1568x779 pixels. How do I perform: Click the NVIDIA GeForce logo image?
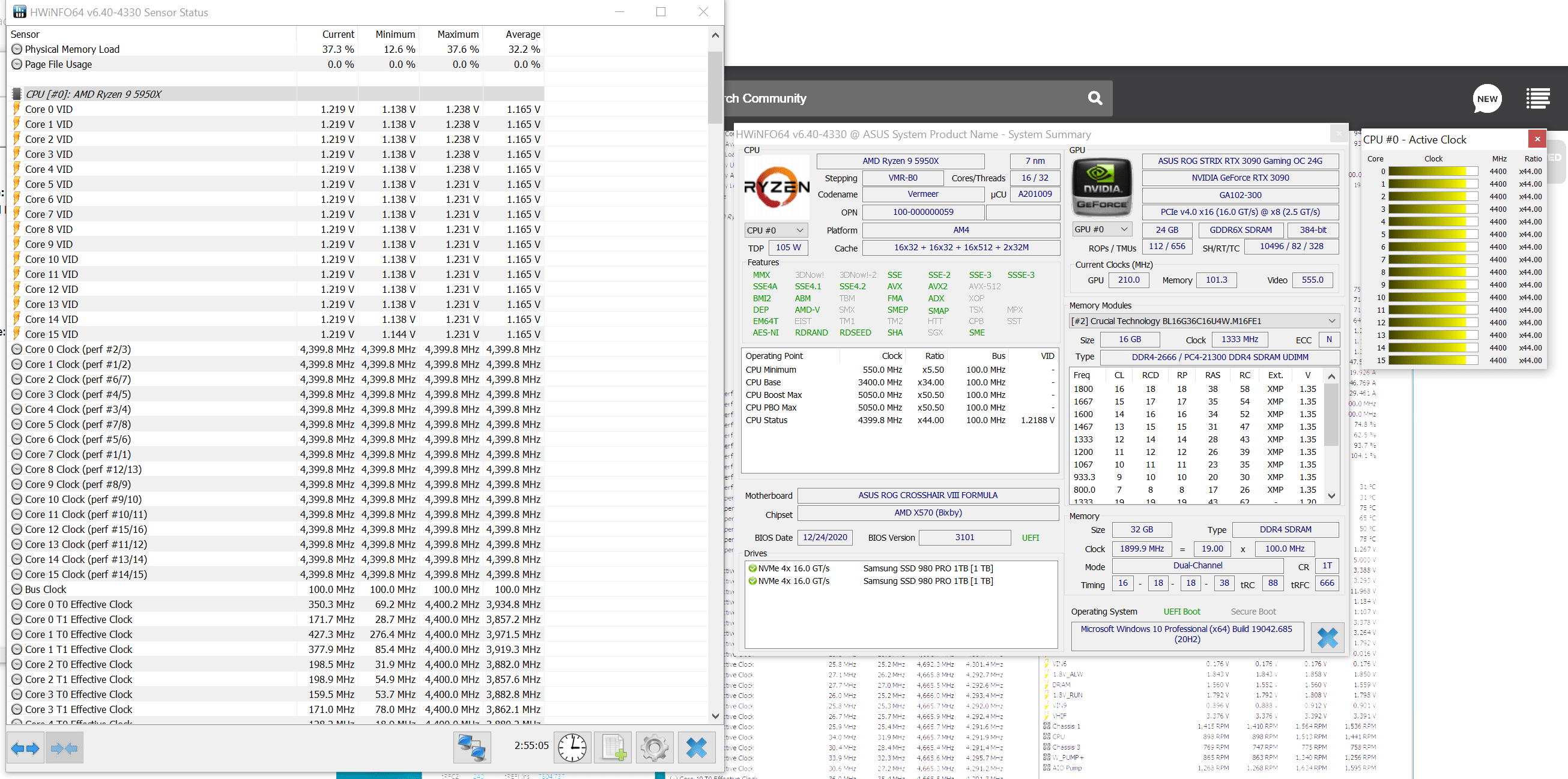1101,187
